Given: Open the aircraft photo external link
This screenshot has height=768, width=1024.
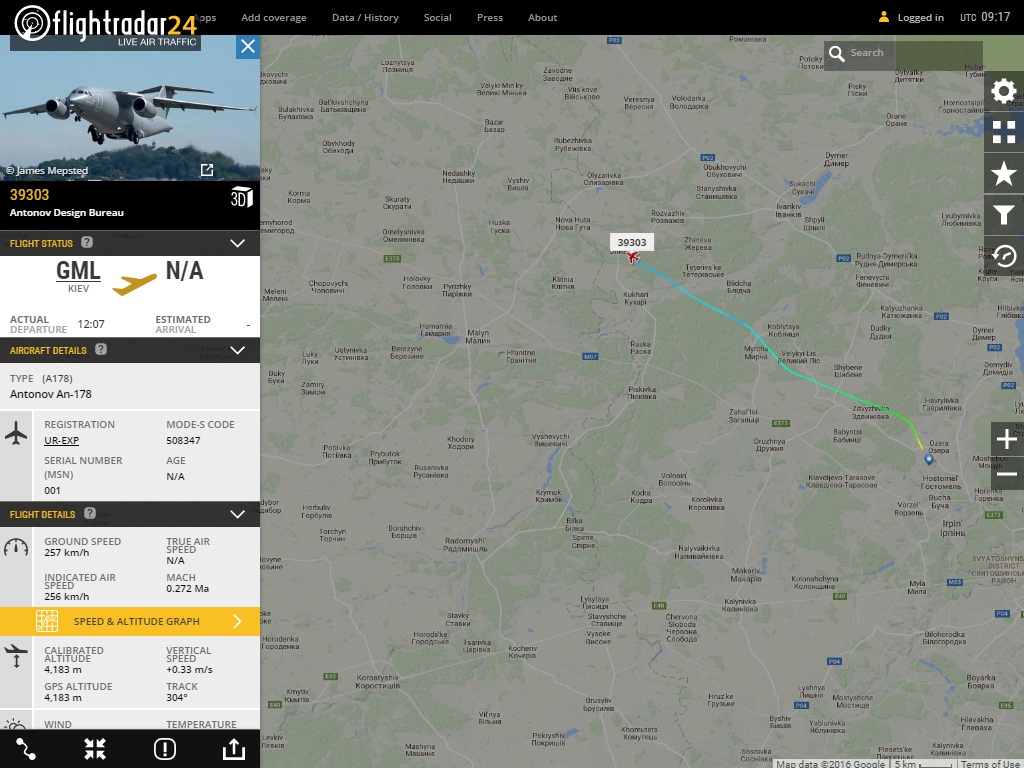Looking at the screenshot, I should [x=207, y=170].
